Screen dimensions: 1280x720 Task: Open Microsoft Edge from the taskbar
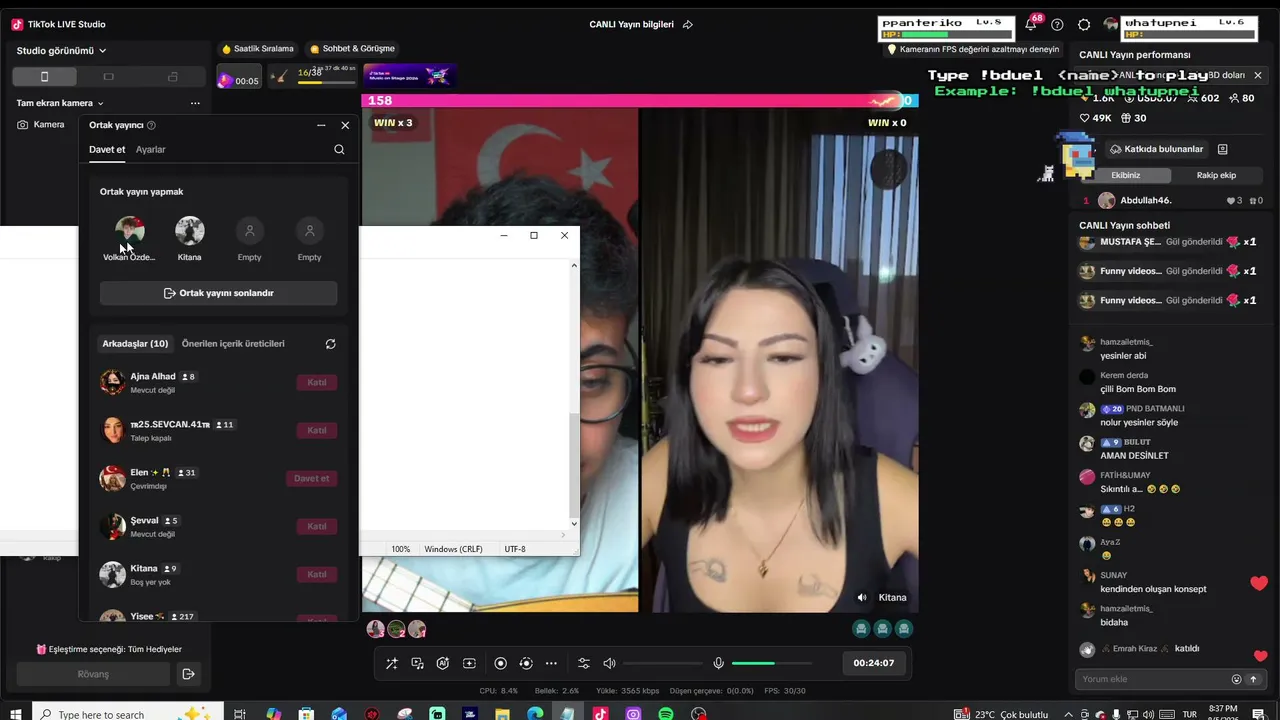tap(535, 714)
